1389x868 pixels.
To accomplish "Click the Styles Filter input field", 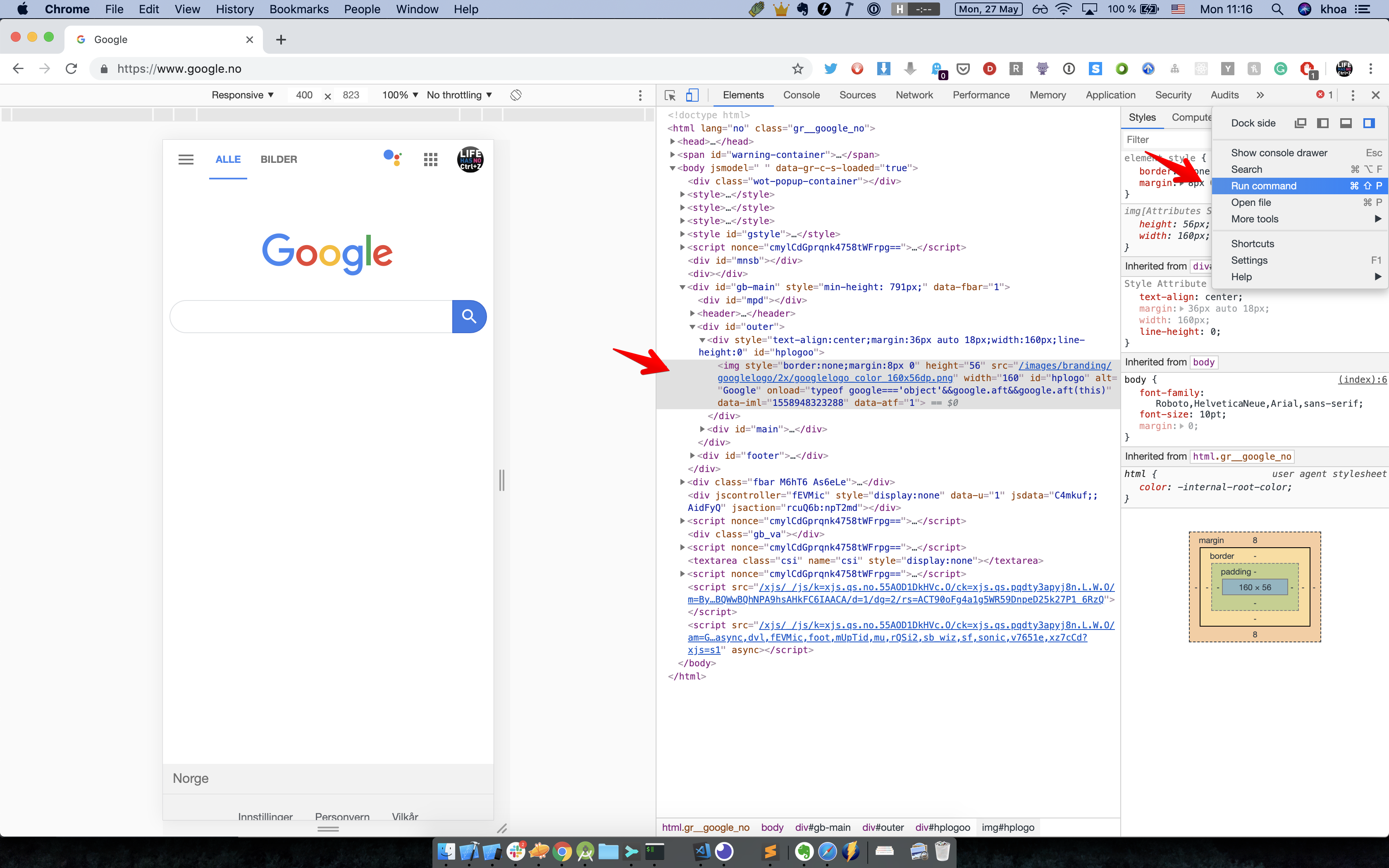I will point(1165,140).
